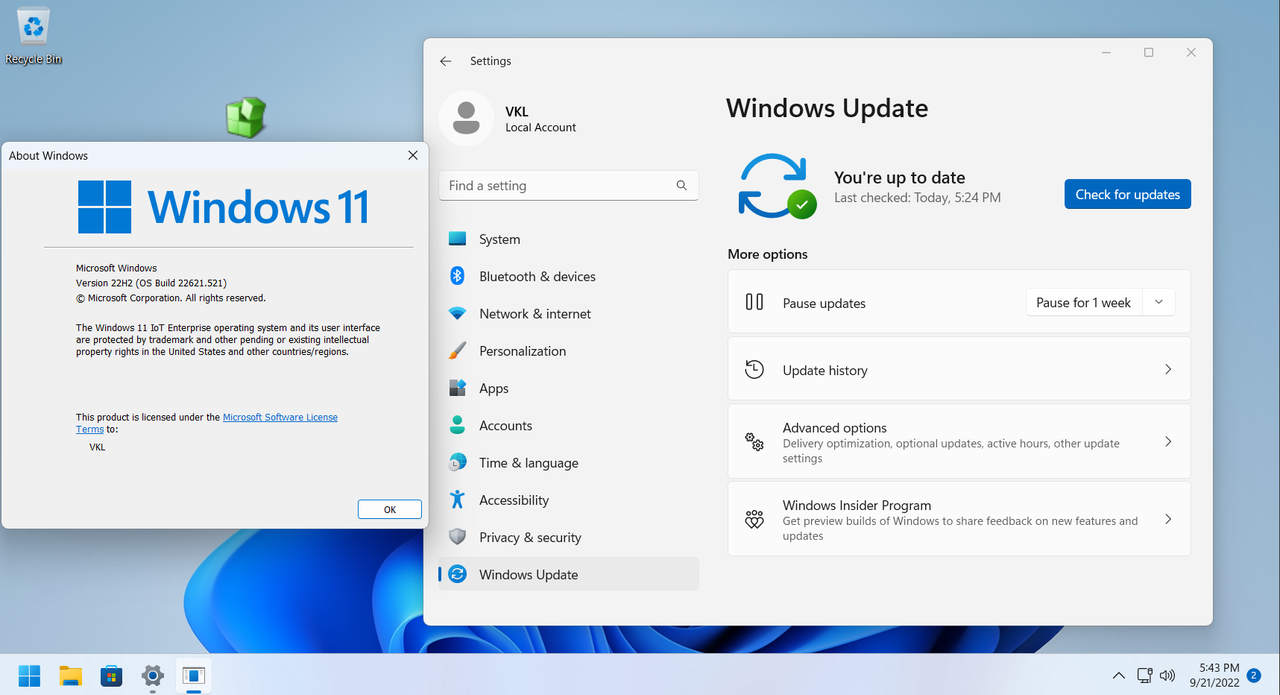Click the Windows 11 logo in About dialog
Viewport: 1280px width, 695px height.
[x=224, y=206]
